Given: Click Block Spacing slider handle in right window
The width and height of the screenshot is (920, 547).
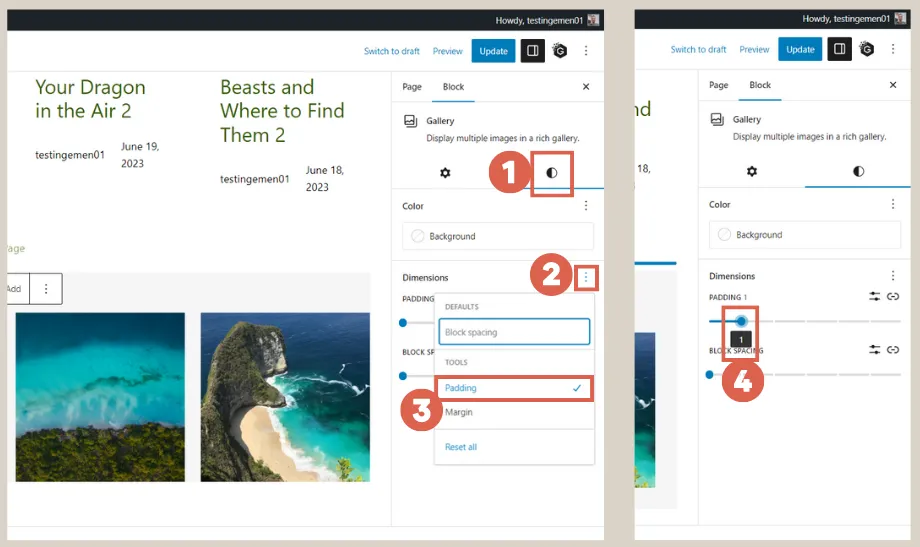Looking at the screenshot, I should [x=709, y=374].
